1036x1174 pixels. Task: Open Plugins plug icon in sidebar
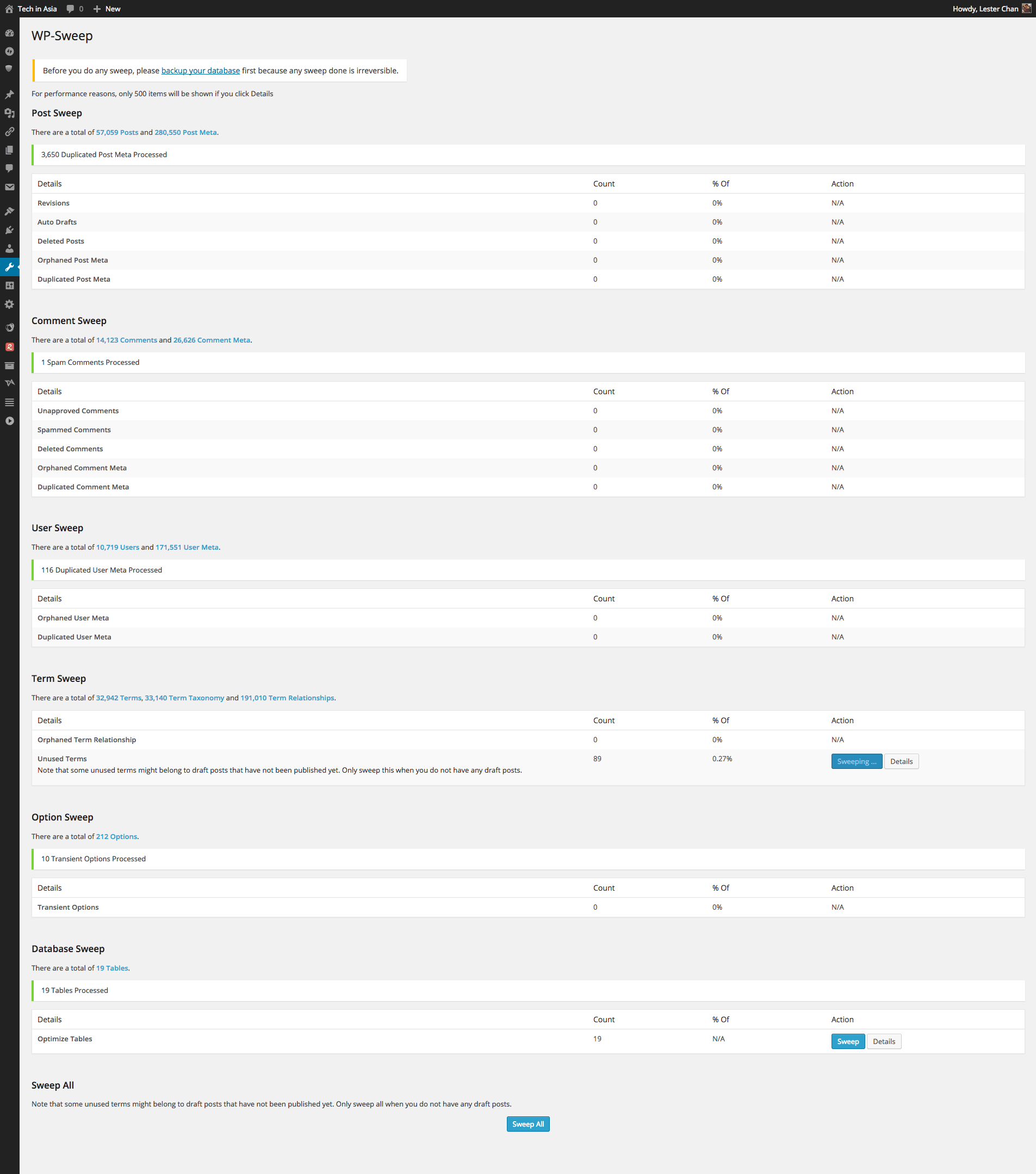9,230
